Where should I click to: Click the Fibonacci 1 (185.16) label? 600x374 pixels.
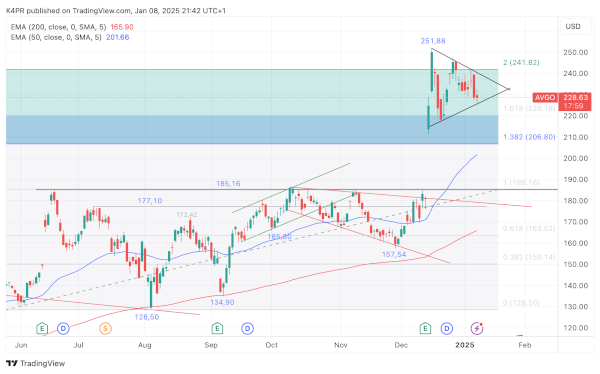pyautogui.click(x=521, y=183)
